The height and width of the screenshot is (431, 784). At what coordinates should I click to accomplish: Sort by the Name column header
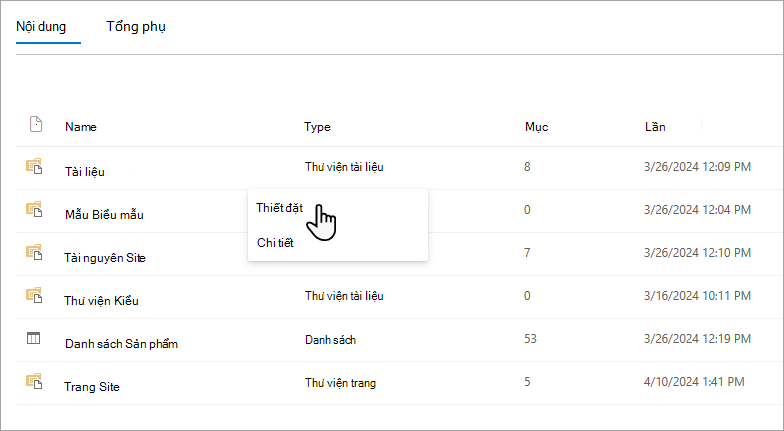tap(80, 126)
